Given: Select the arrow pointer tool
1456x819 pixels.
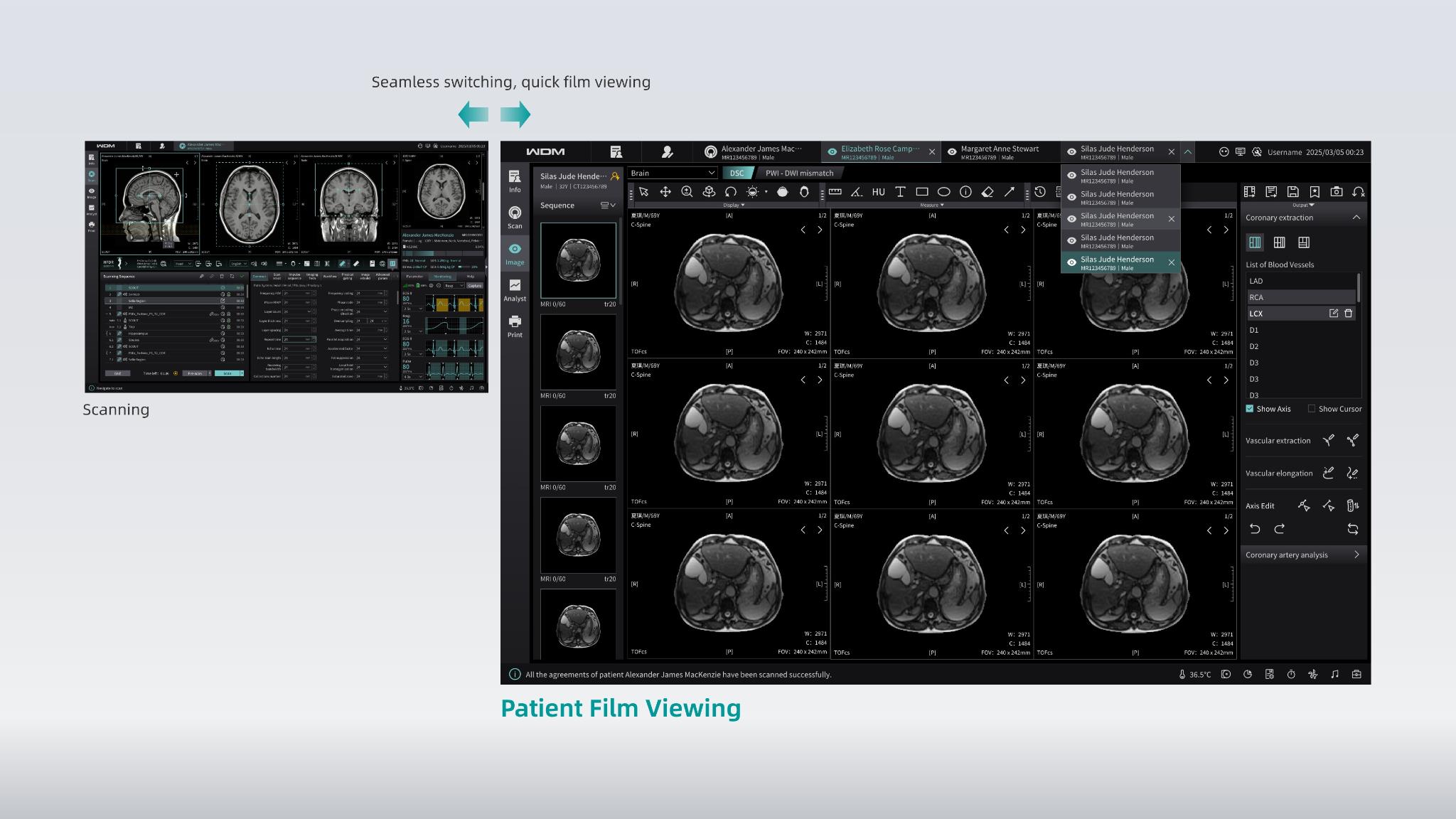Looking at the screenshot, I should click(x=643, y=192).
